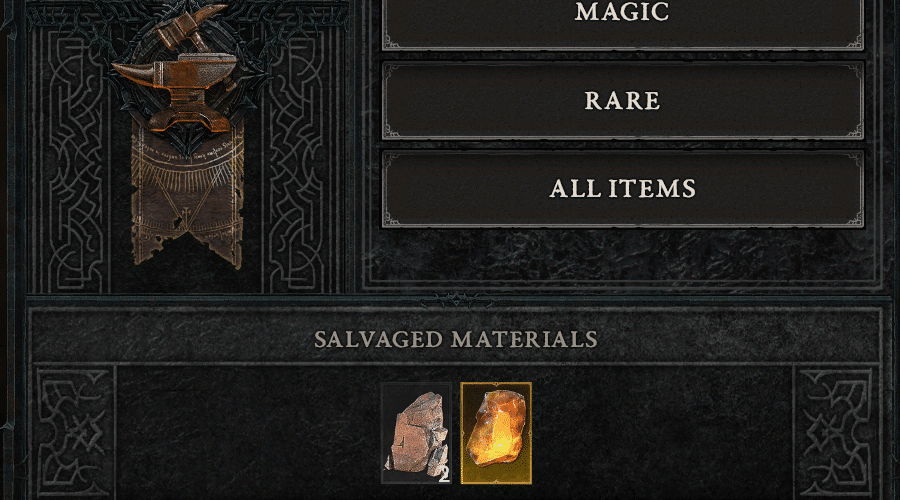
Task: Click the MAGIC salvage button
Action: pyautogui.click(x=623, y=23)
